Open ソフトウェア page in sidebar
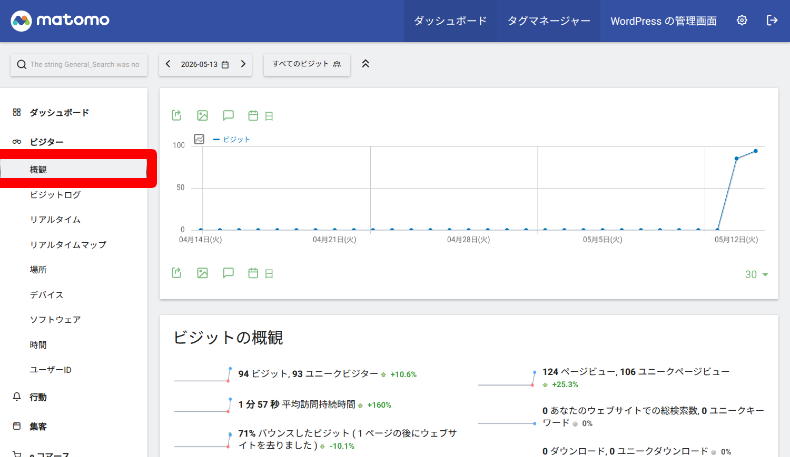The height and width of the screenshot is (457, 790). (55, 319)
